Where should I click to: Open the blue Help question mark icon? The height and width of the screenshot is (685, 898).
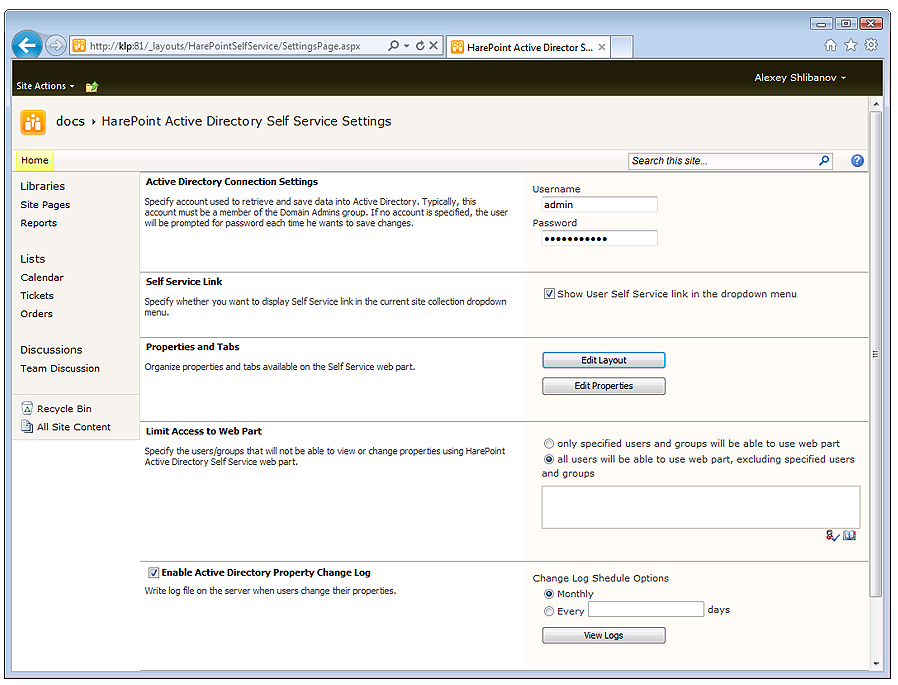coord(857,160)
